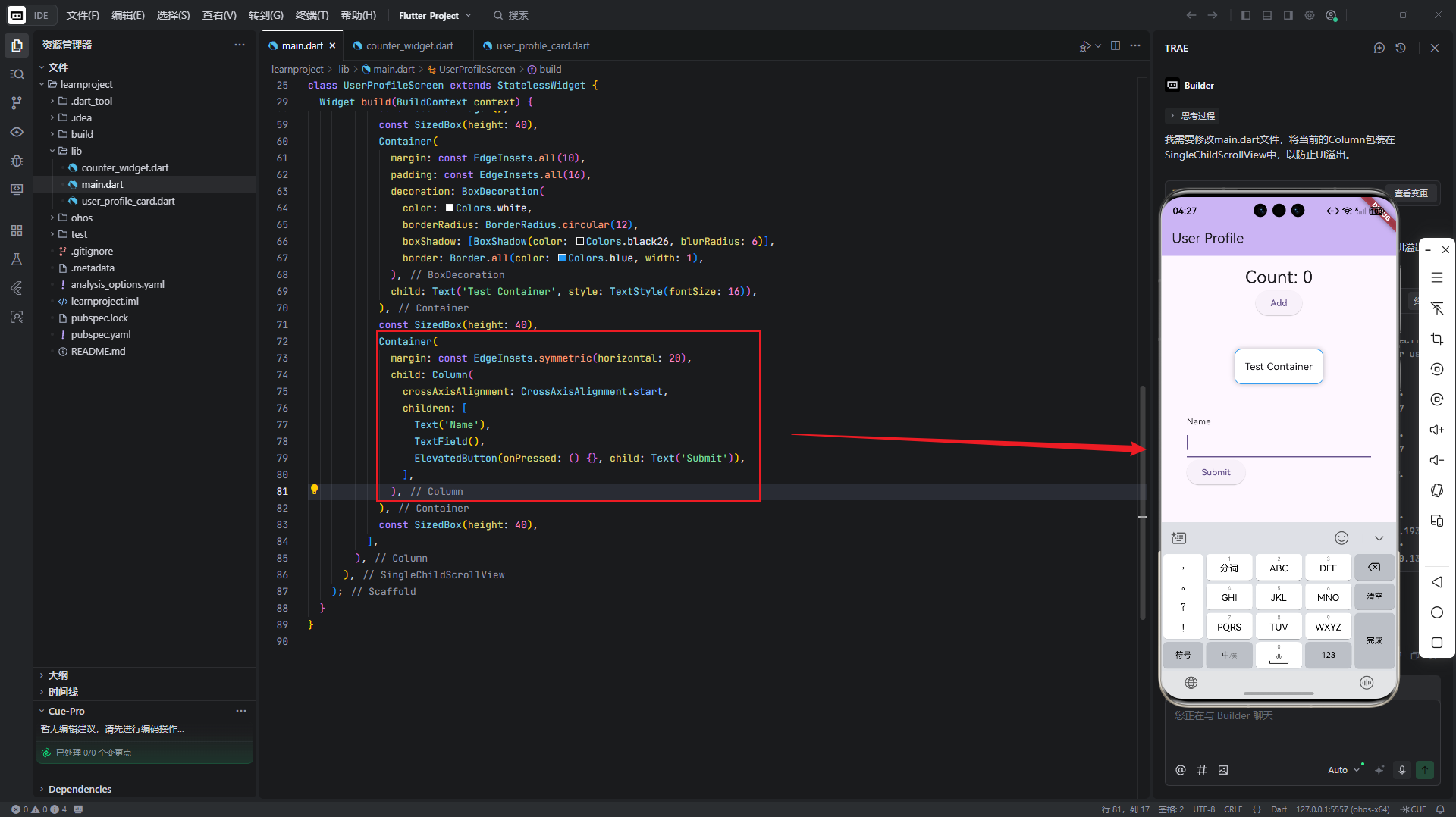This screenshot has height=817, width=1456.
Task: Send the message with green arrow button
Action: coord(1425,770)
